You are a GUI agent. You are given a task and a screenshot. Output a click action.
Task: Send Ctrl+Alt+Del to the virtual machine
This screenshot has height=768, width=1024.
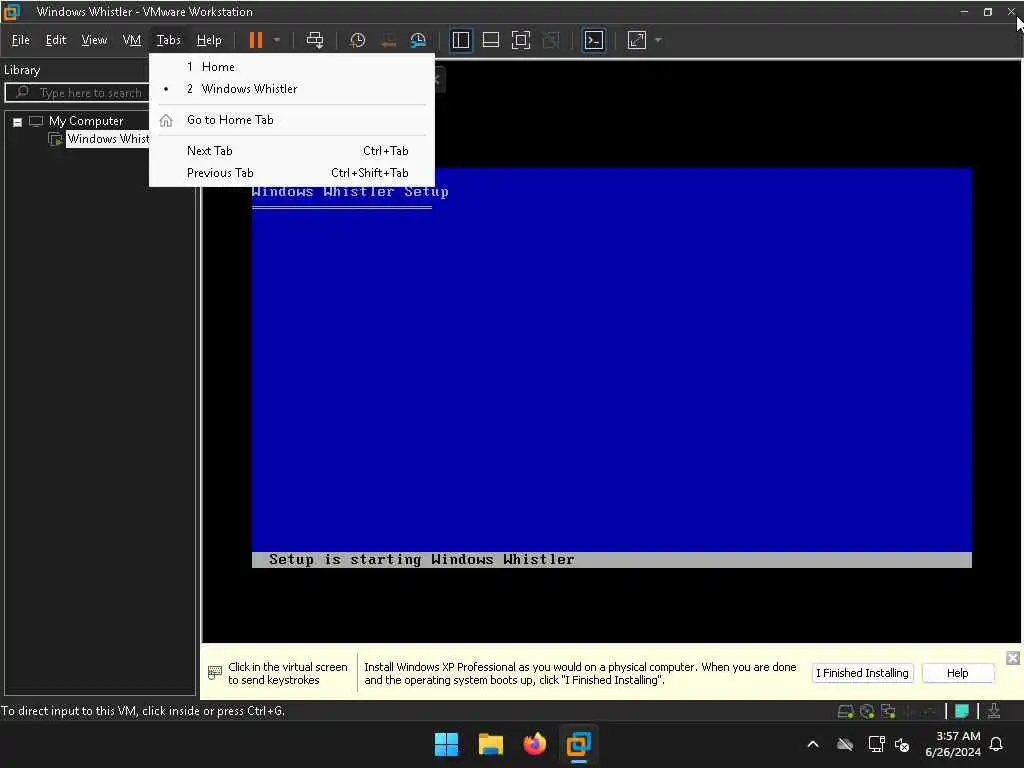pos(315,40)
